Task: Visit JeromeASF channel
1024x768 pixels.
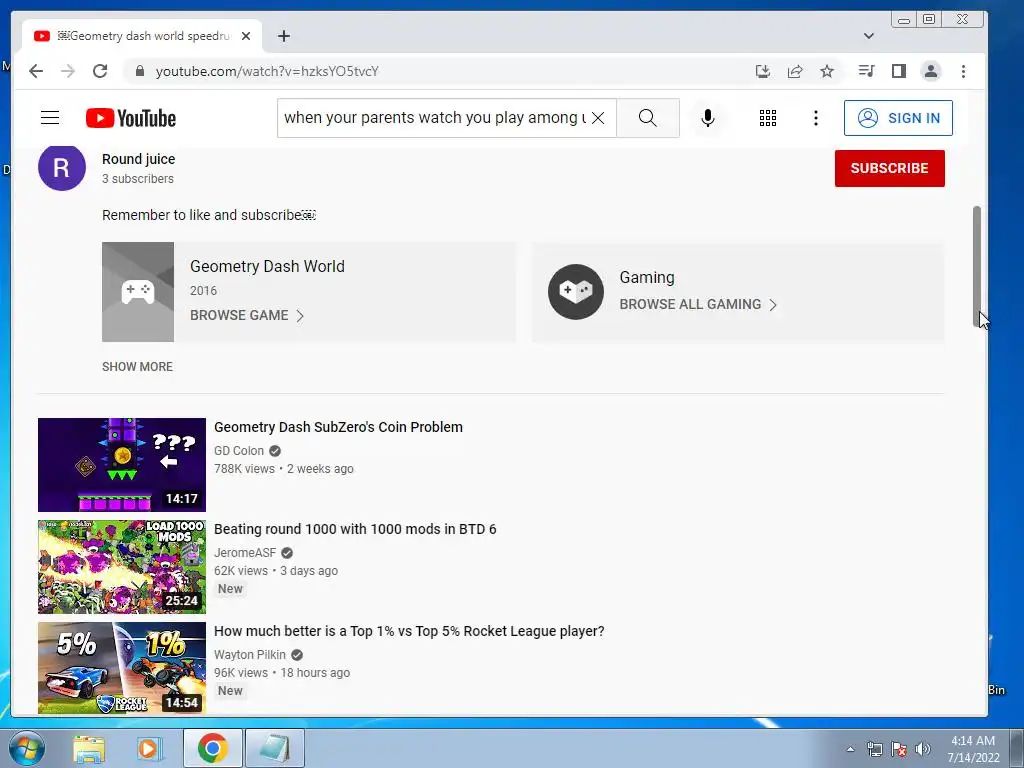Action: pyautogui.click(x=245, y=552)
